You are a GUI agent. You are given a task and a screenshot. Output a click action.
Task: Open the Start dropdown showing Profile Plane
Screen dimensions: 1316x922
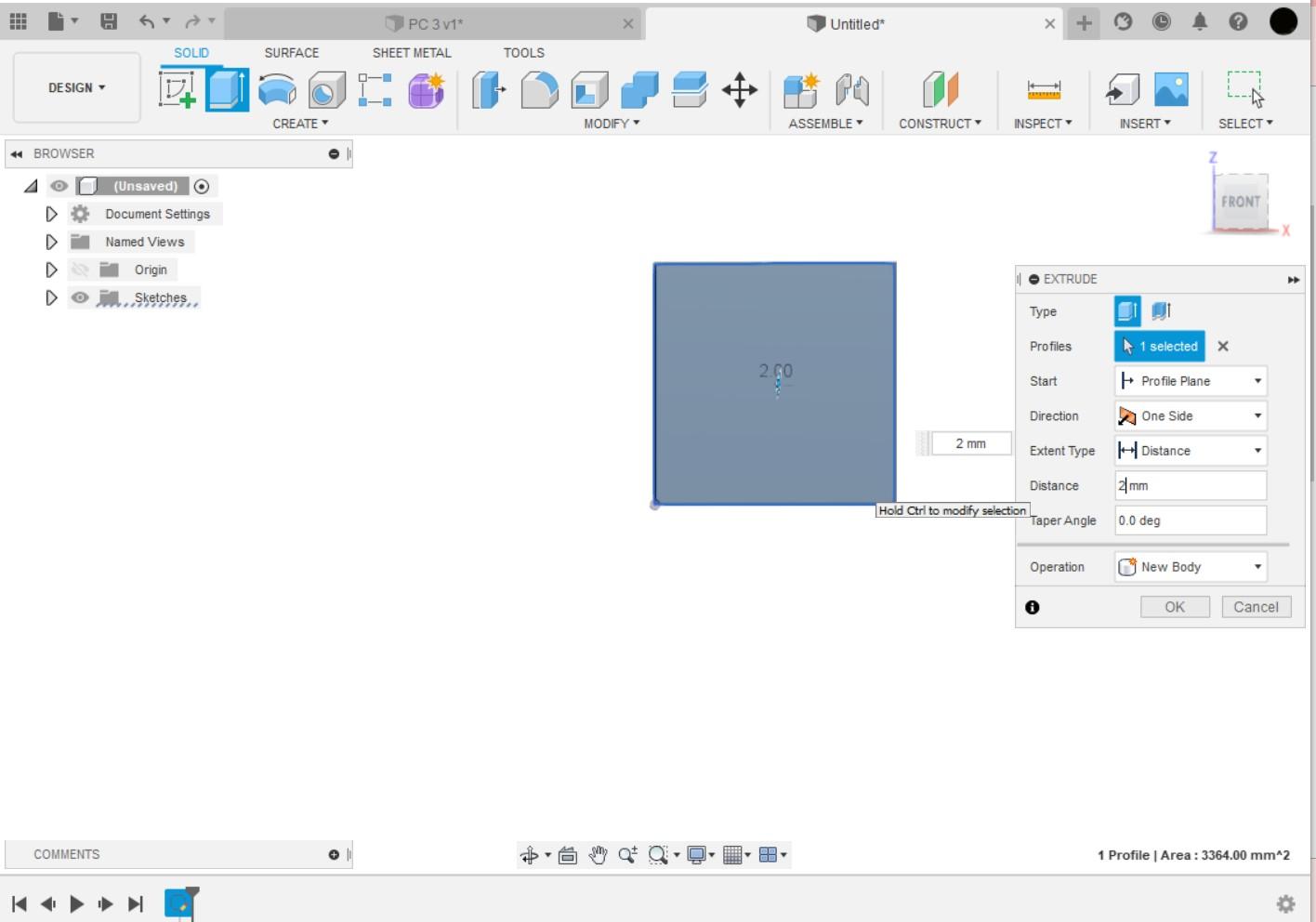point(1191,381)
